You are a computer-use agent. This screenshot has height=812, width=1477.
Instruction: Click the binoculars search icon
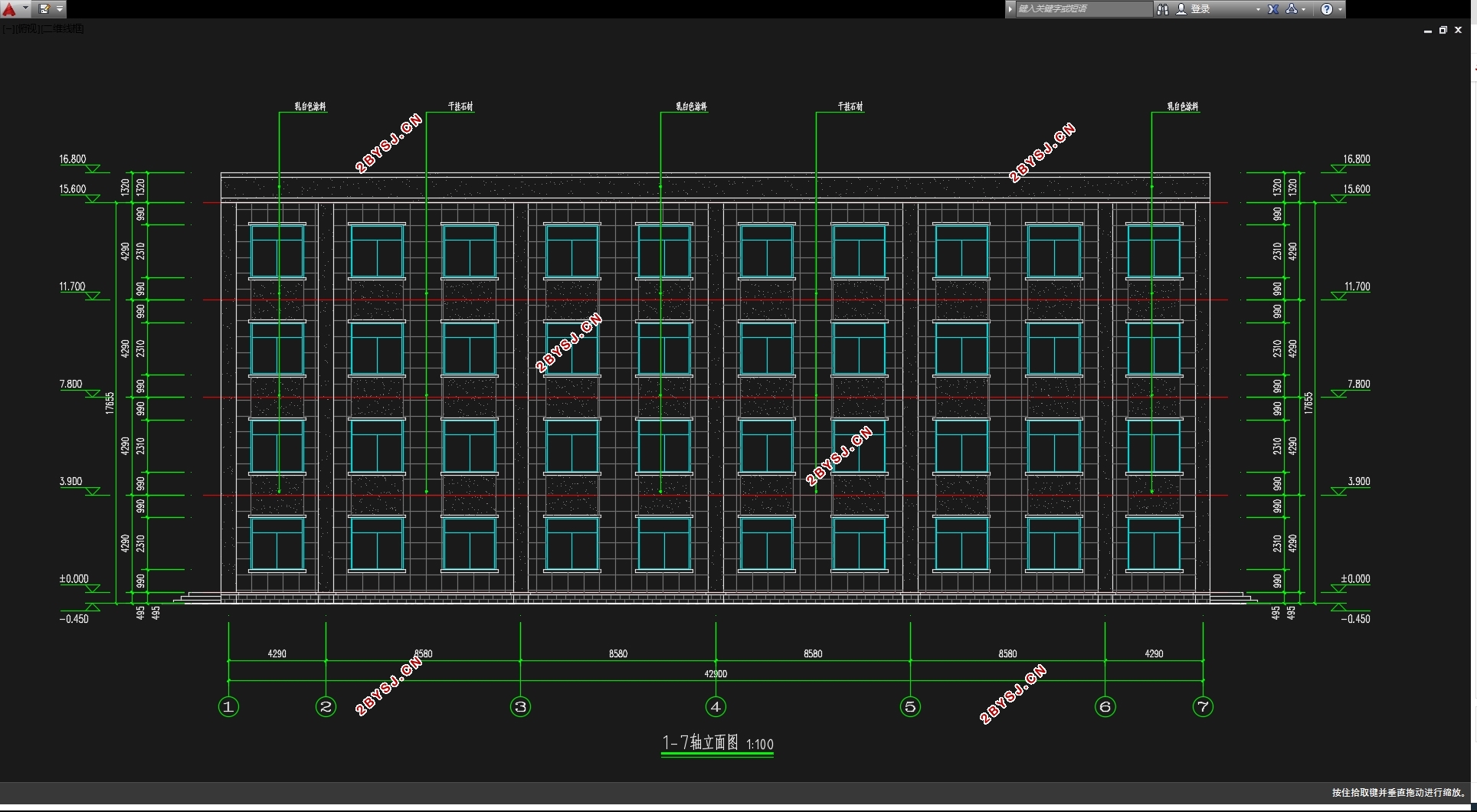(x=1162, y=9)
